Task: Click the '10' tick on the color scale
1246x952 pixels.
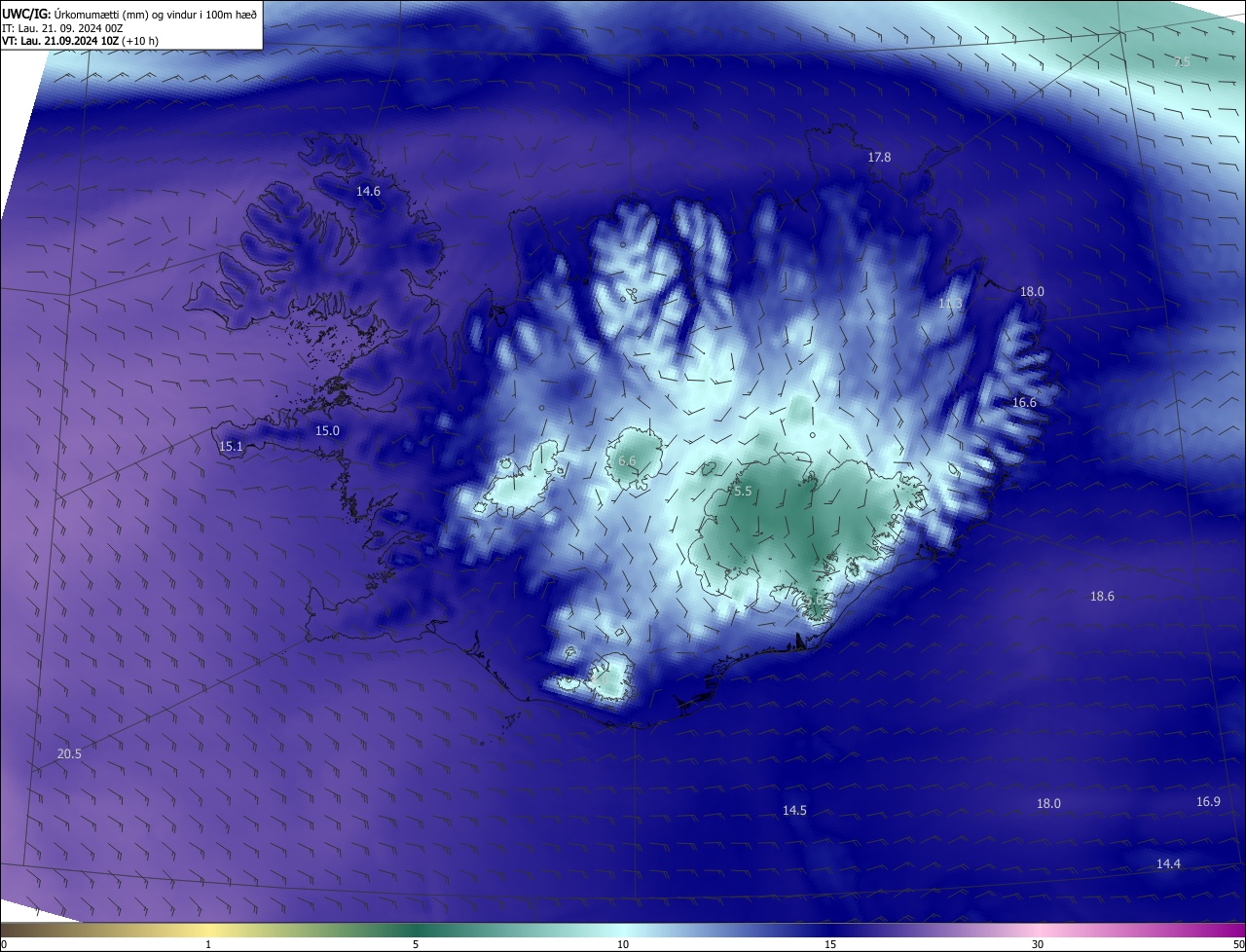Action: coord(623,944)
